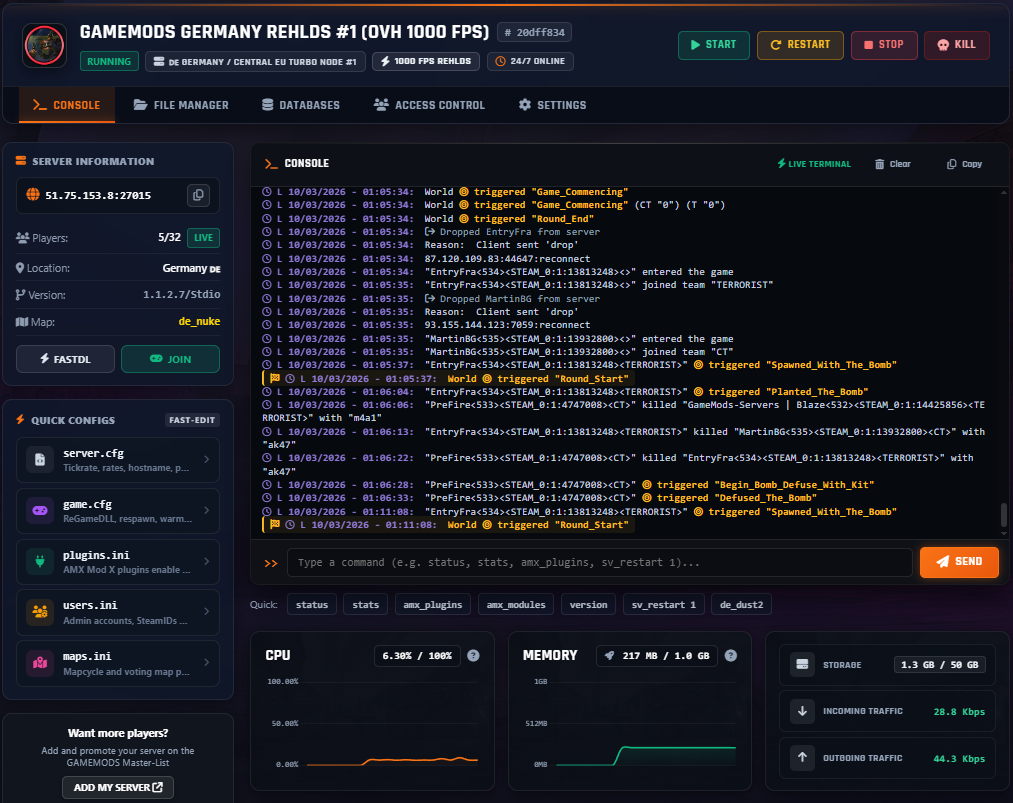The width and height of the screenshot is (1013, 803).
Task: Open the plugins.ini quick config
Action: [118, 561]
